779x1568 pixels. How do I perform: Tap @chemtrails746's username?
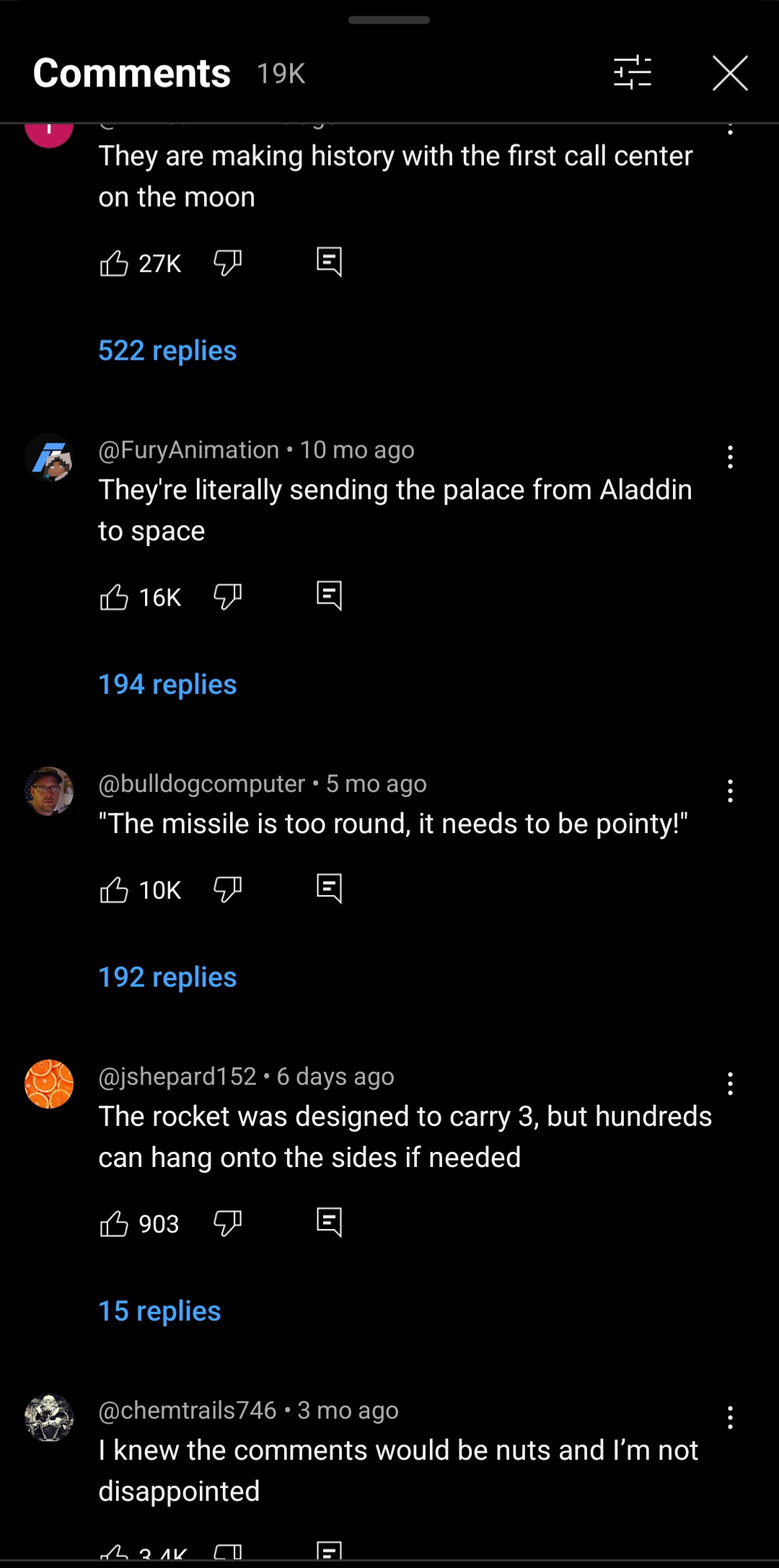click(x=188, y=1410)
